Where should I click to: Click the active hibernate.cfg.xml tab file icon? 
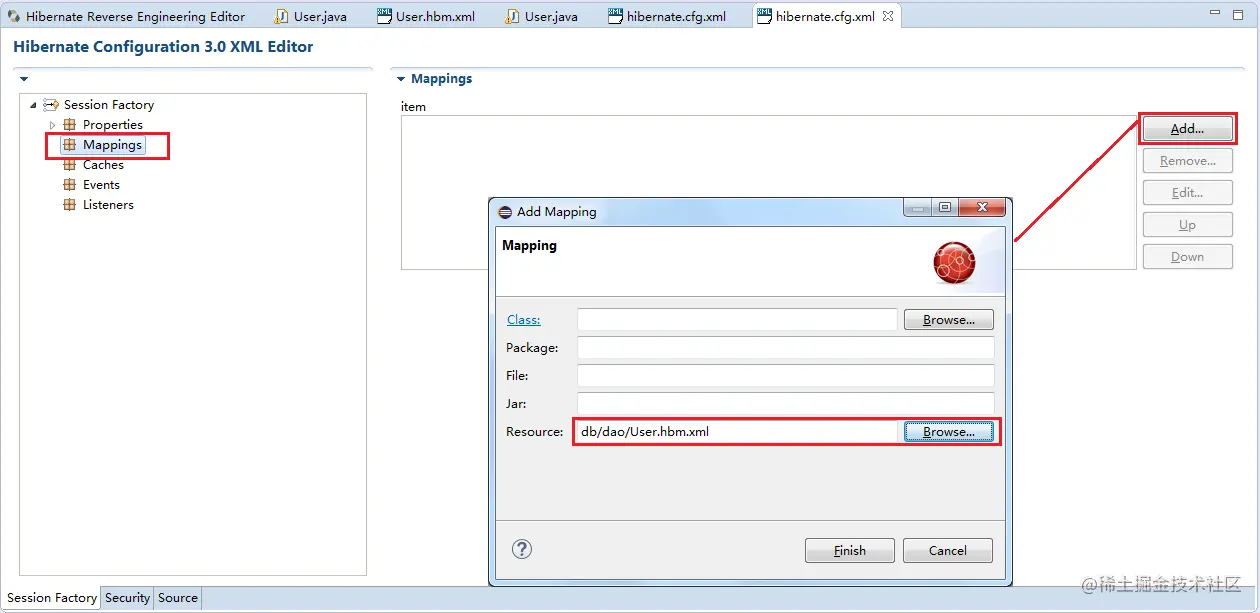pos(764,16)
